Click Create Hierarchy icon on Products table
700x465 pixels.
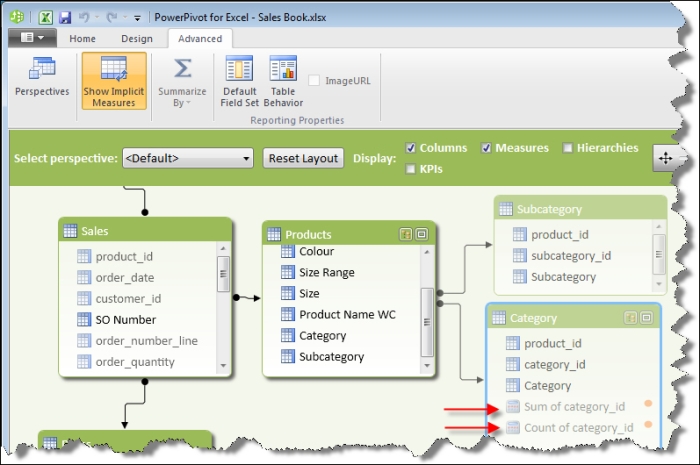click(x=405, y=234)
